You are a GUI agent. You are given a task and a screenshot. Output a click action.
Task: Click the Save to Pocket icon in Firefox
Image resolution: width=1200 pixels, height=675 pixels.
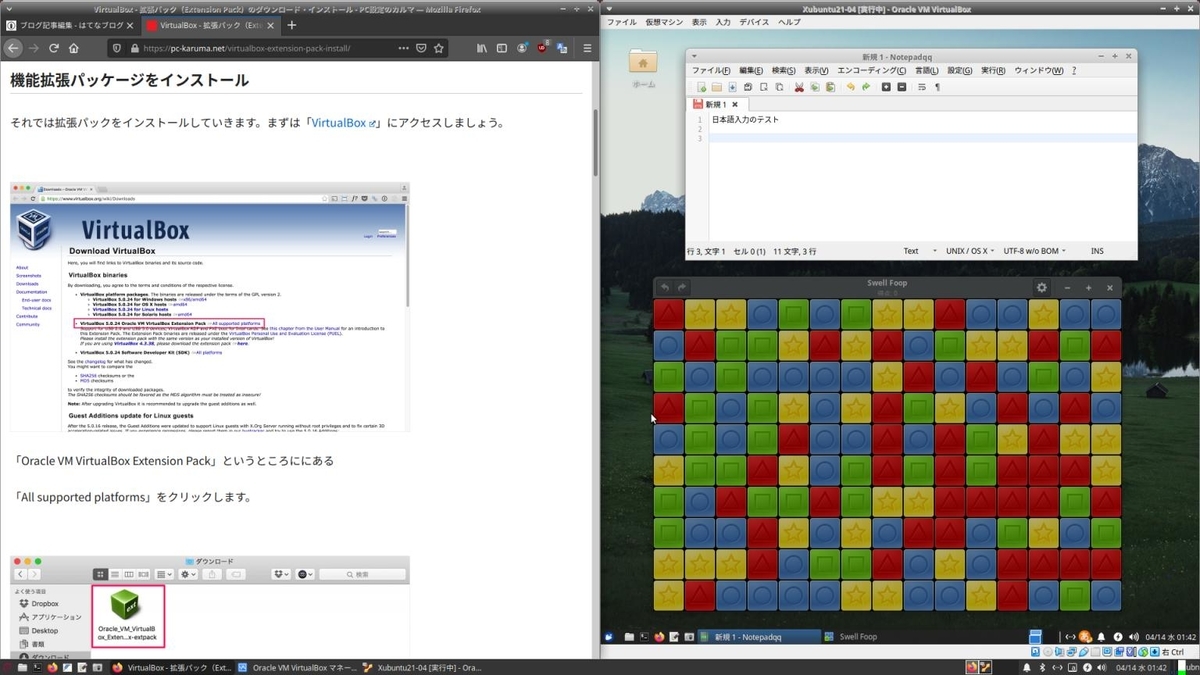[x=421, y=48]
